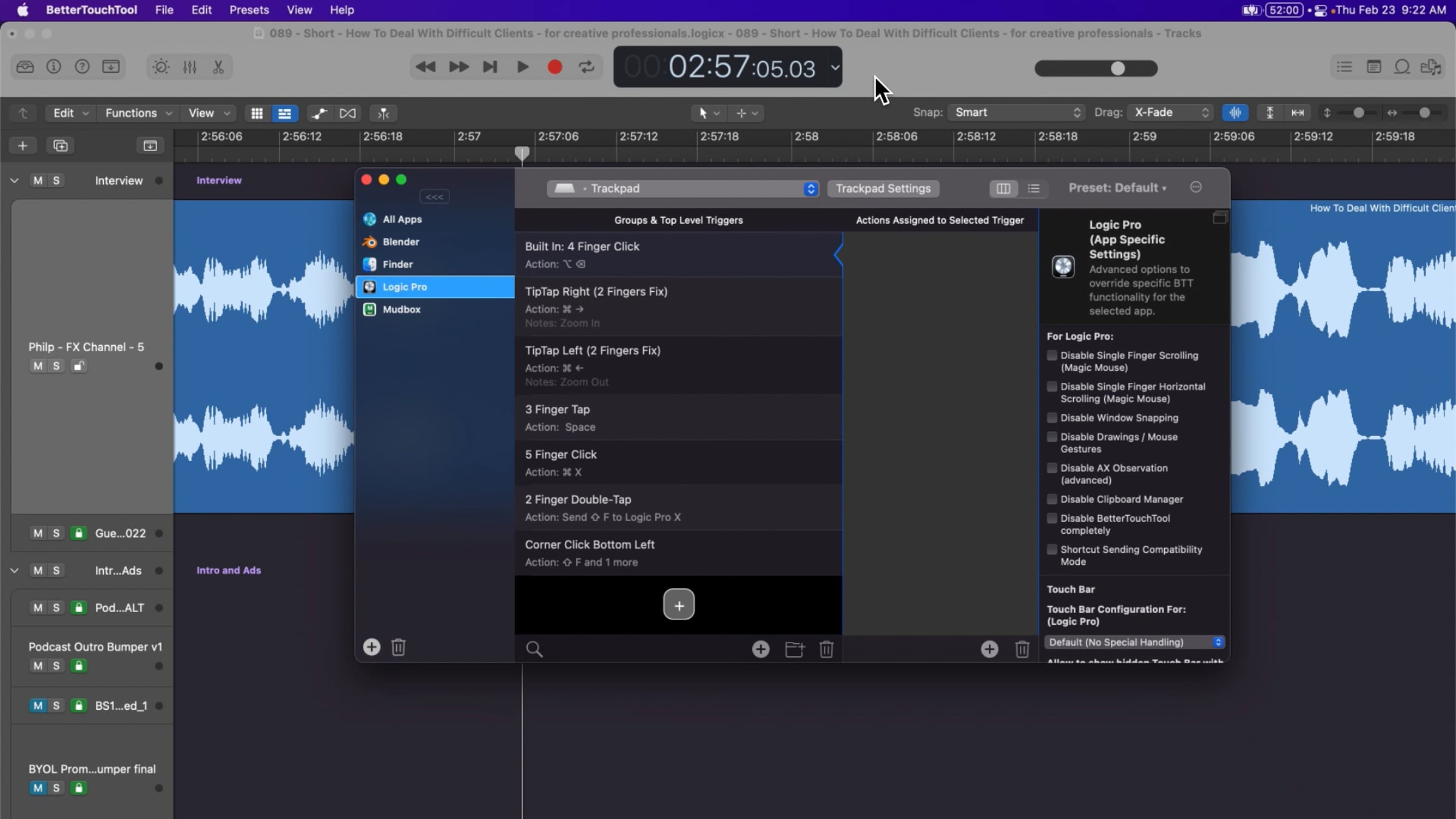Check Disable BetterTouchTool completely
1456x819 pixels.
tap(1052, 519)
